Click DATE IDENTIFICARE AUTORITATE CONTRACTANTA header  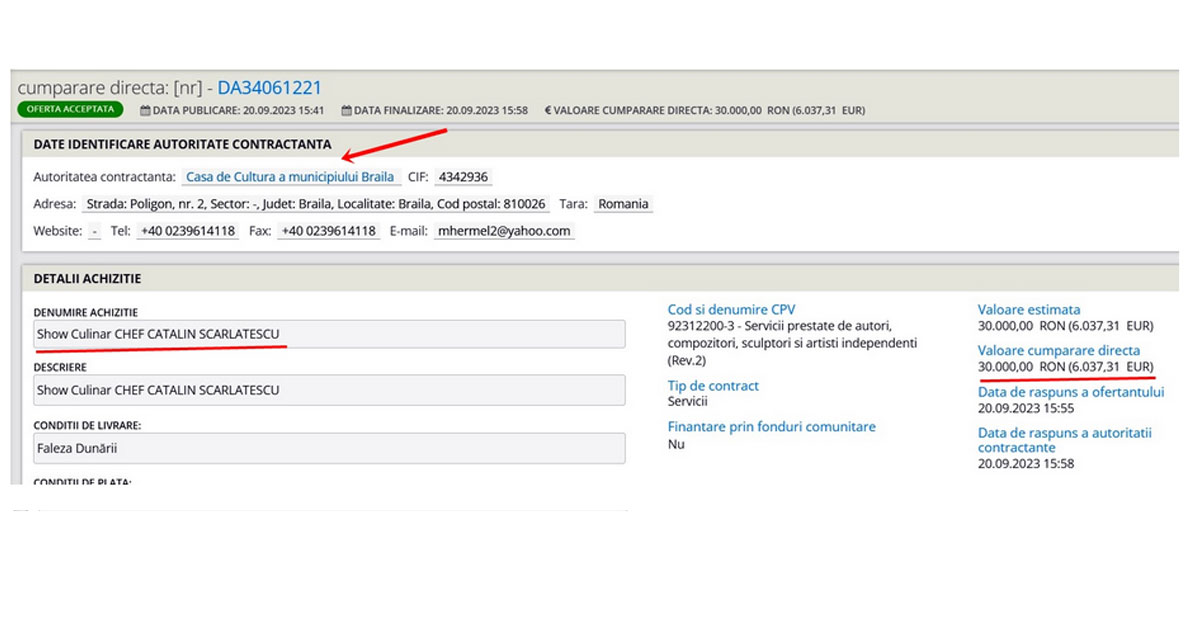coord(182,145)
